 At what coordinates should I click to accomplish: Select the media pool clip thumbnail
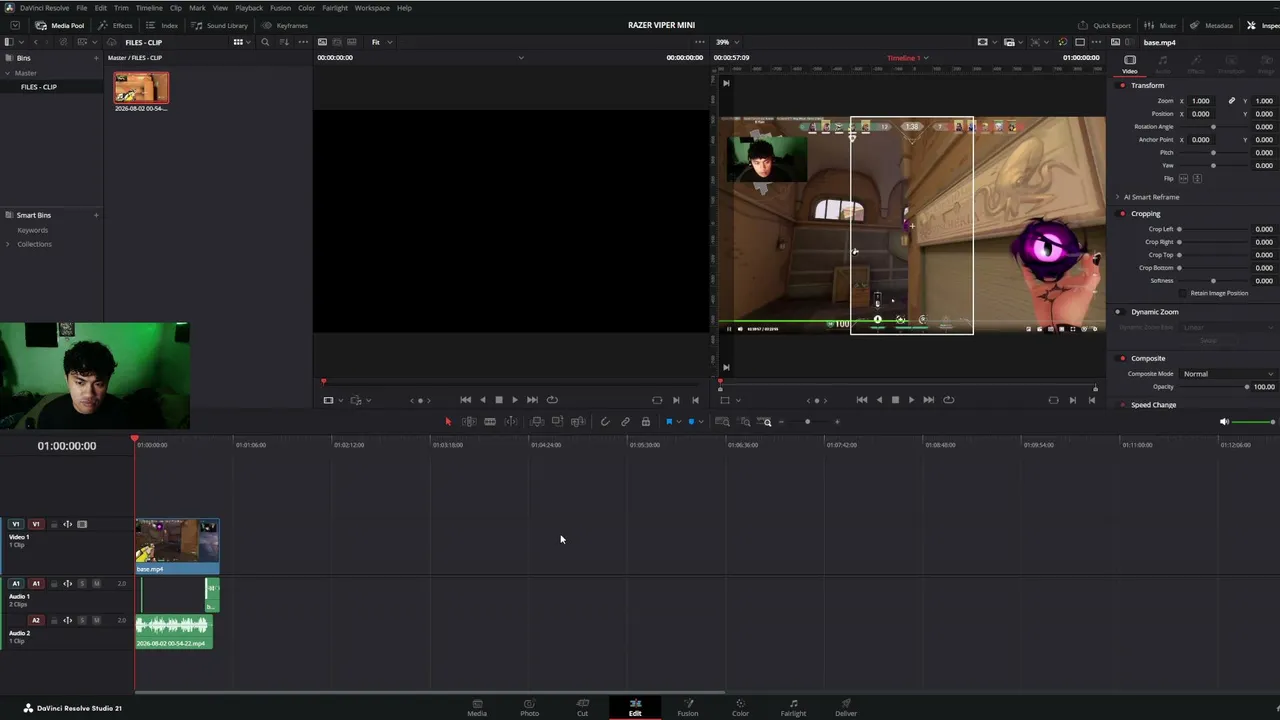pos(141,88)
